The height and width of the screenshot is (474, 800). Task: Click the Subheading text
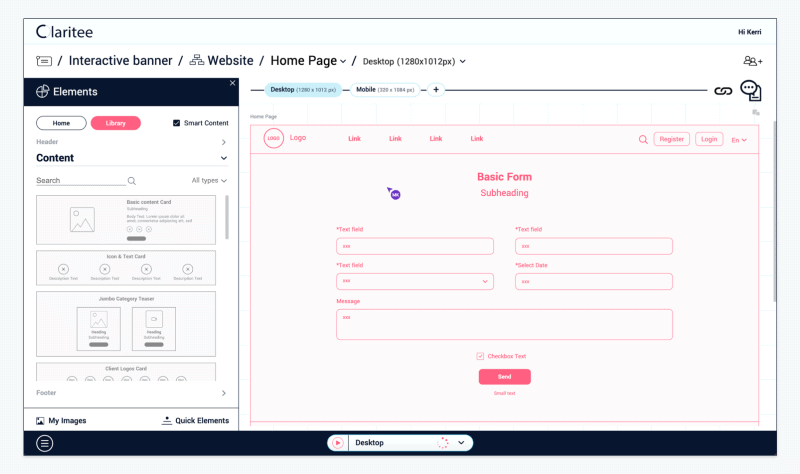click(505, 193)
